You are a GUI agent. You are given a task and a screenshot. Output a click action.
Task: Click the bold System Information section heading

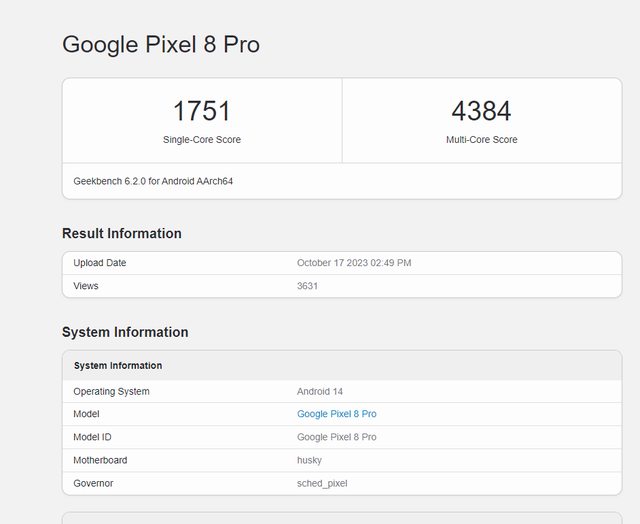click(x=125, y=332)
